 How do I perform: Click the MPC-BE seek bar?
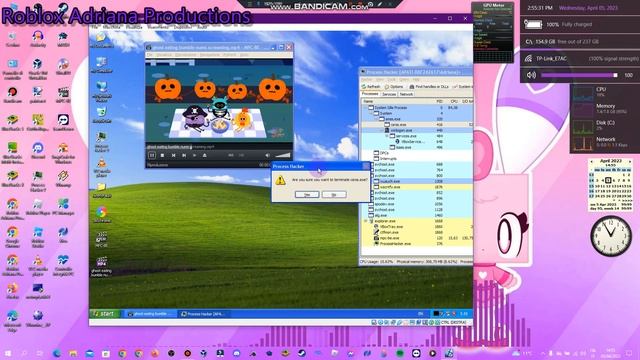(x=219, y=147)
